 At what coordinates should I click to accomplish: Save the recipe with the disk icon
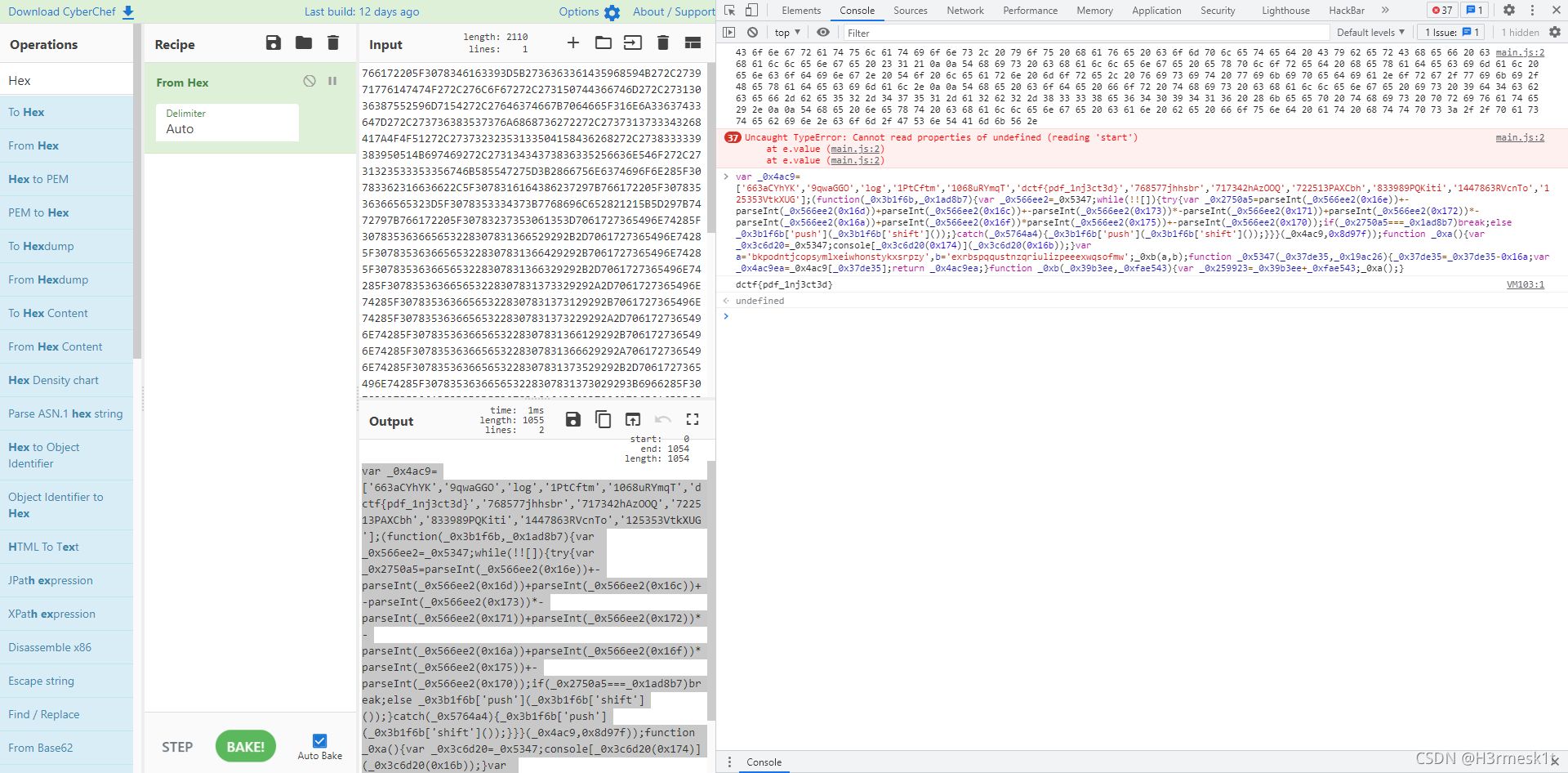274,42
